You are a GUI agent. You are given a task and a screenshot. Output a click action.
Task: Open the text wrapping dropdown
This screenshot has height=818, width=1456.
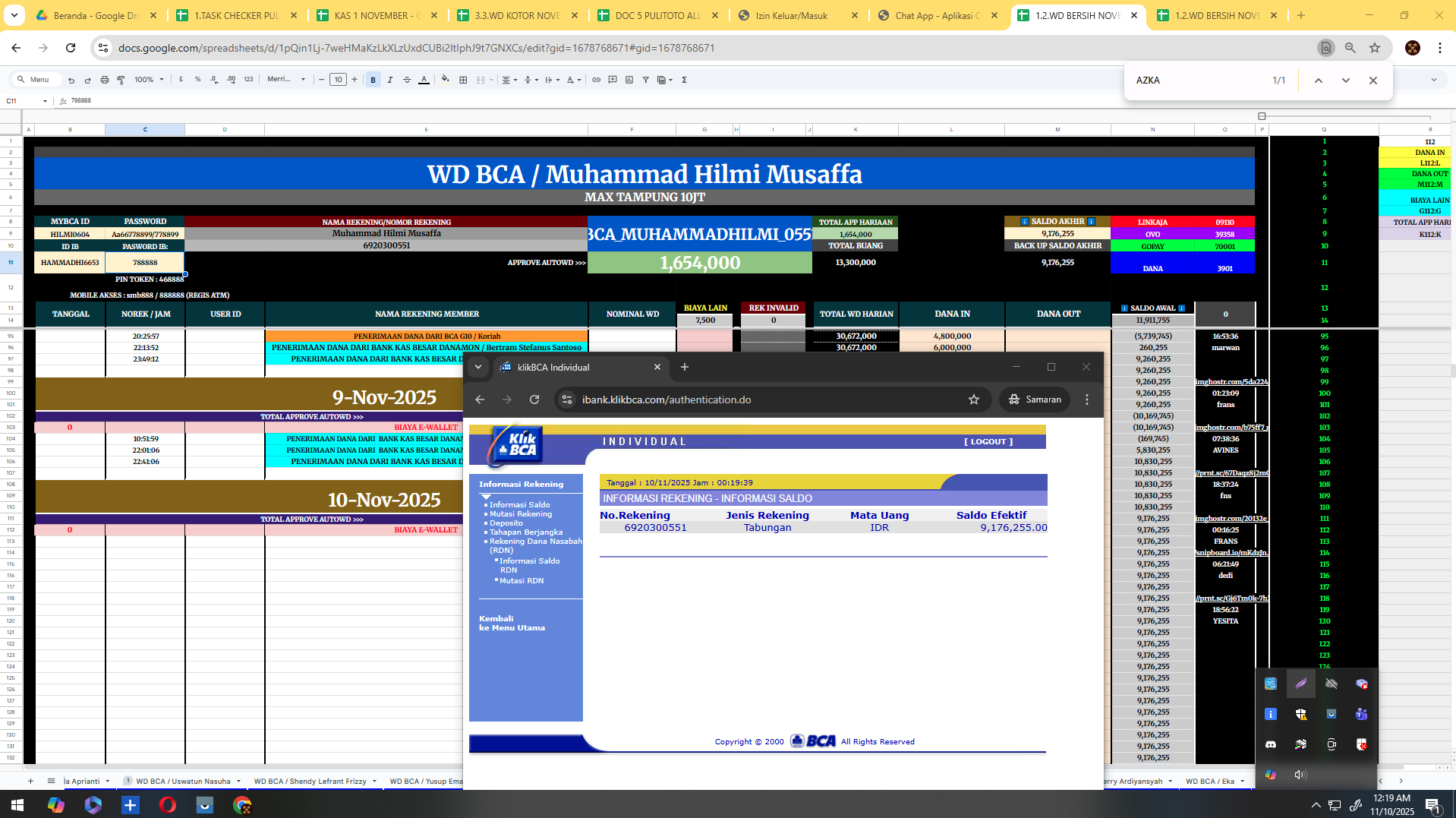click(552, 80)
